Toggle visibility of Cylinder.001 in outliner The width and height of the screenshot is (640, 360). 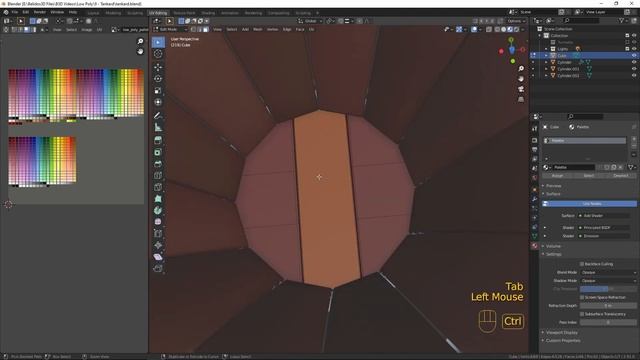tap(634, 69)
